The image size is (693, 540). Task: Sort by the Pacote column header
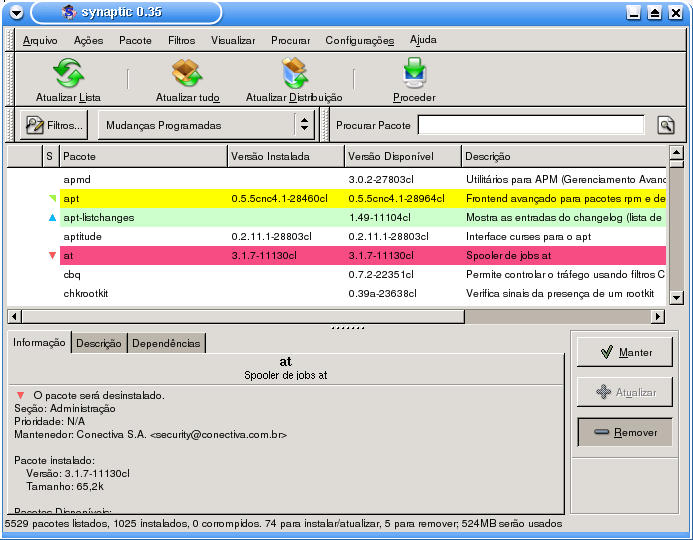click(x=143, y=156)
